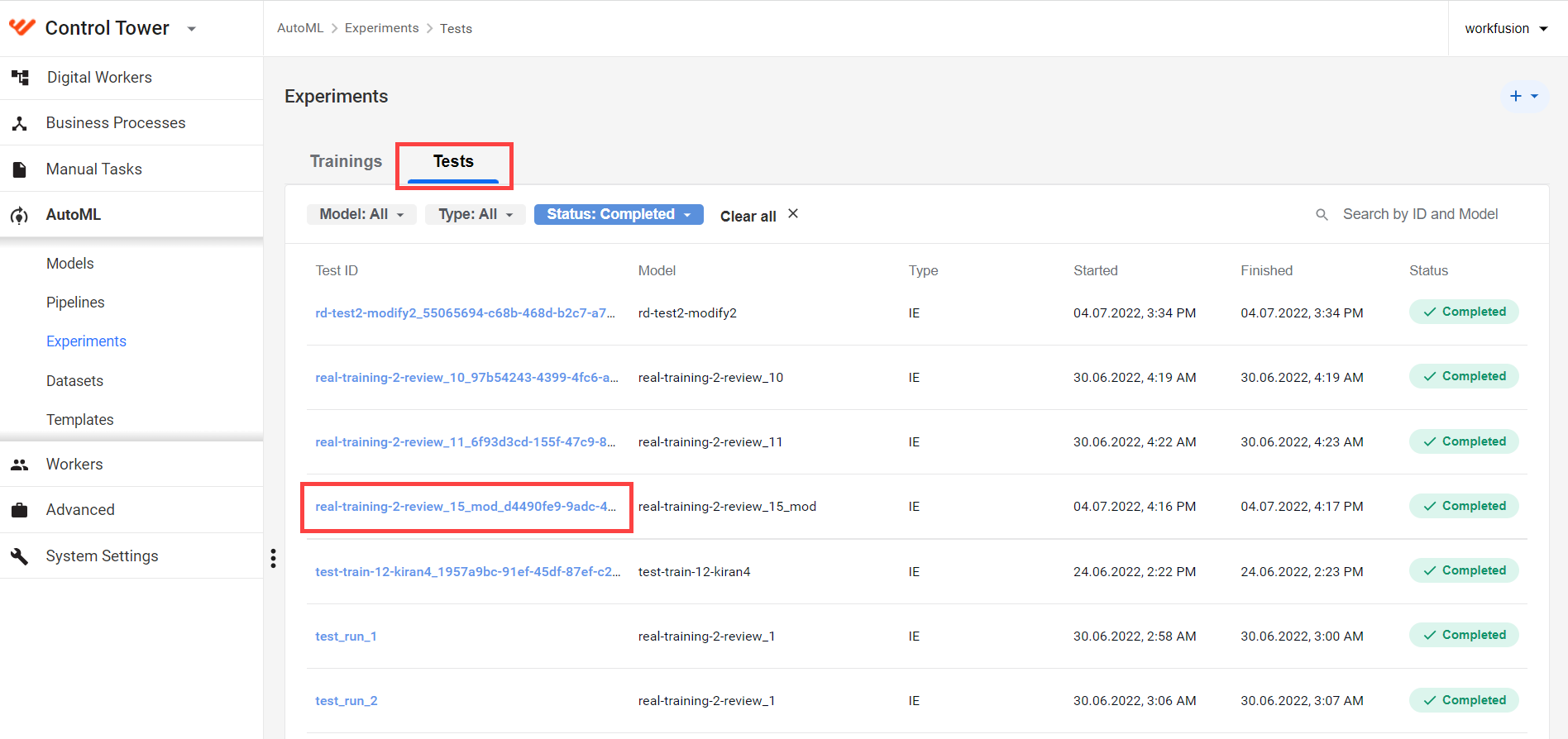The image size is (1568, 739).
Task: Click the Advanced briefcase icon
Action: click(x=20, y=510)
